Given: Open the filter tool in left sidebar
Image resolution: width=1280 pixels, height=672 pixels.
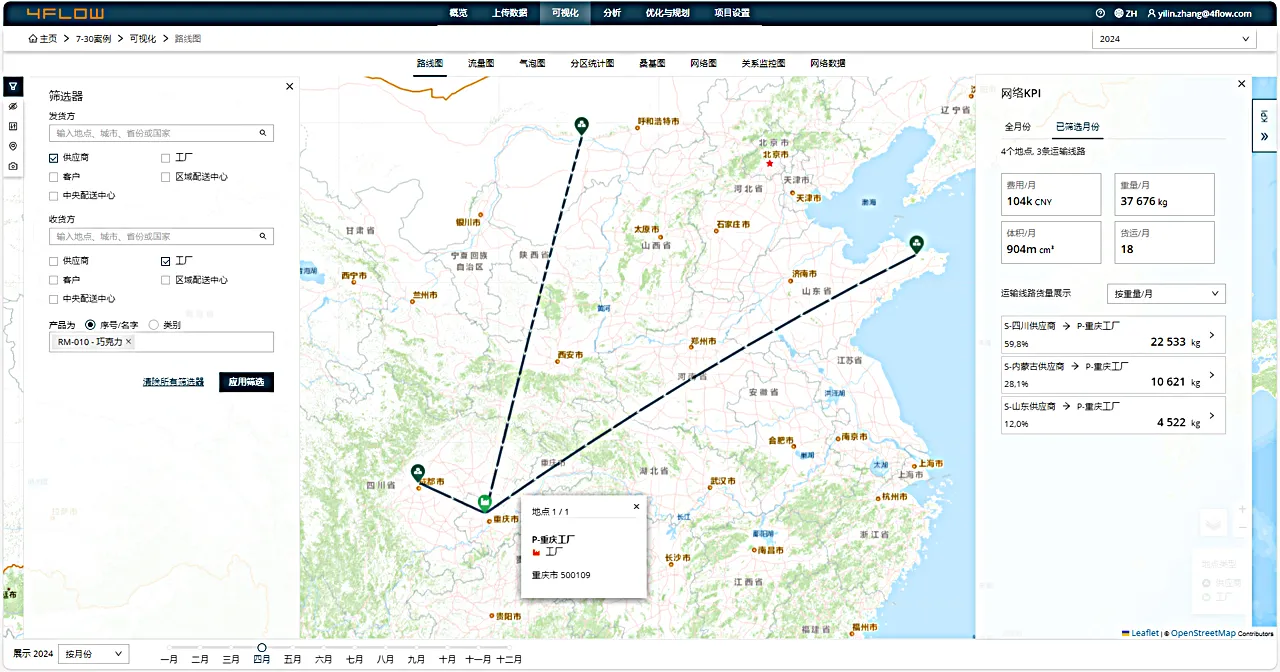Looking at the screenshot, I should [13, 87].
